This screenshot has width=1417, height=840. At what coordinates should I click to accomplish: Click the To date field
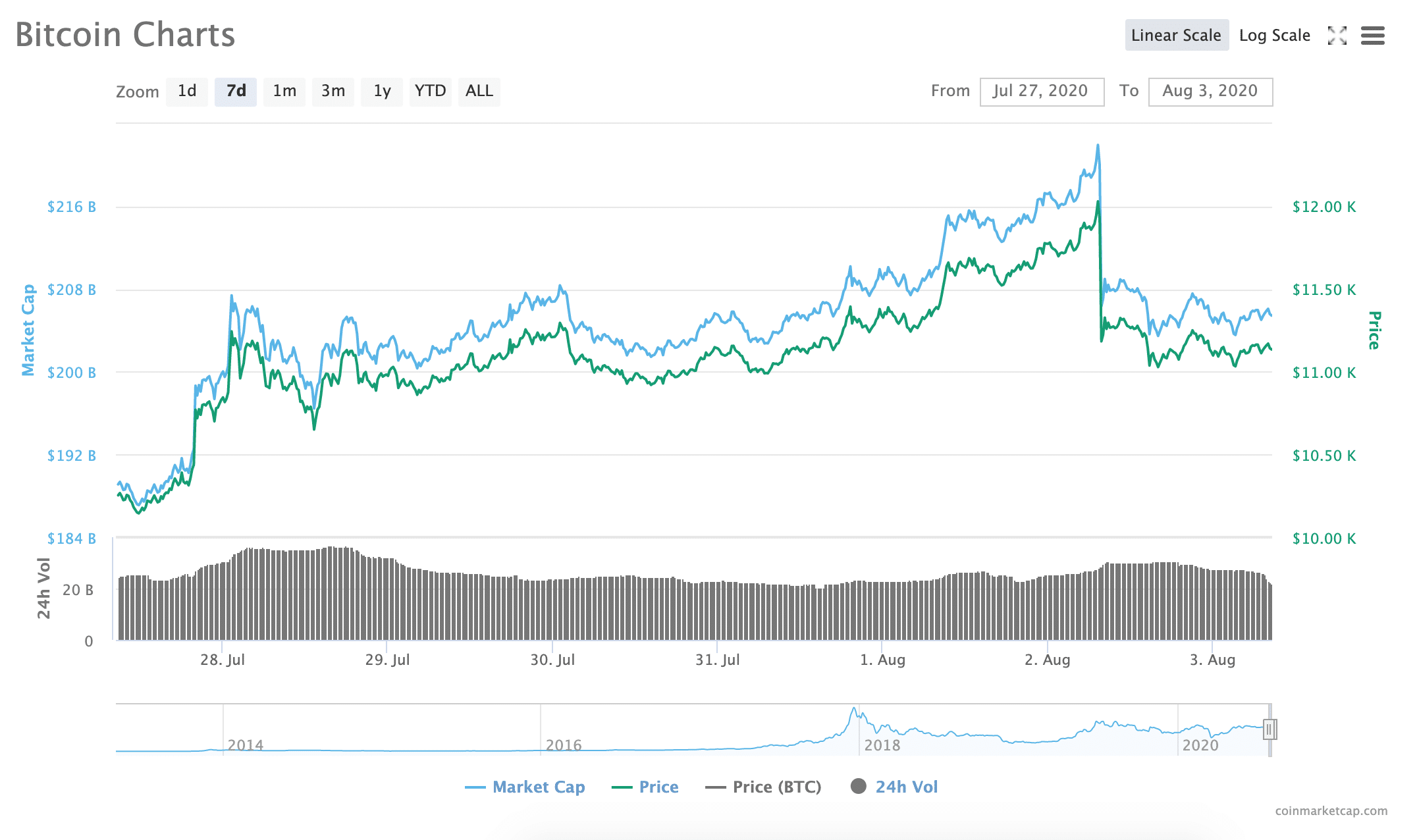click(x=1210, y=92)
